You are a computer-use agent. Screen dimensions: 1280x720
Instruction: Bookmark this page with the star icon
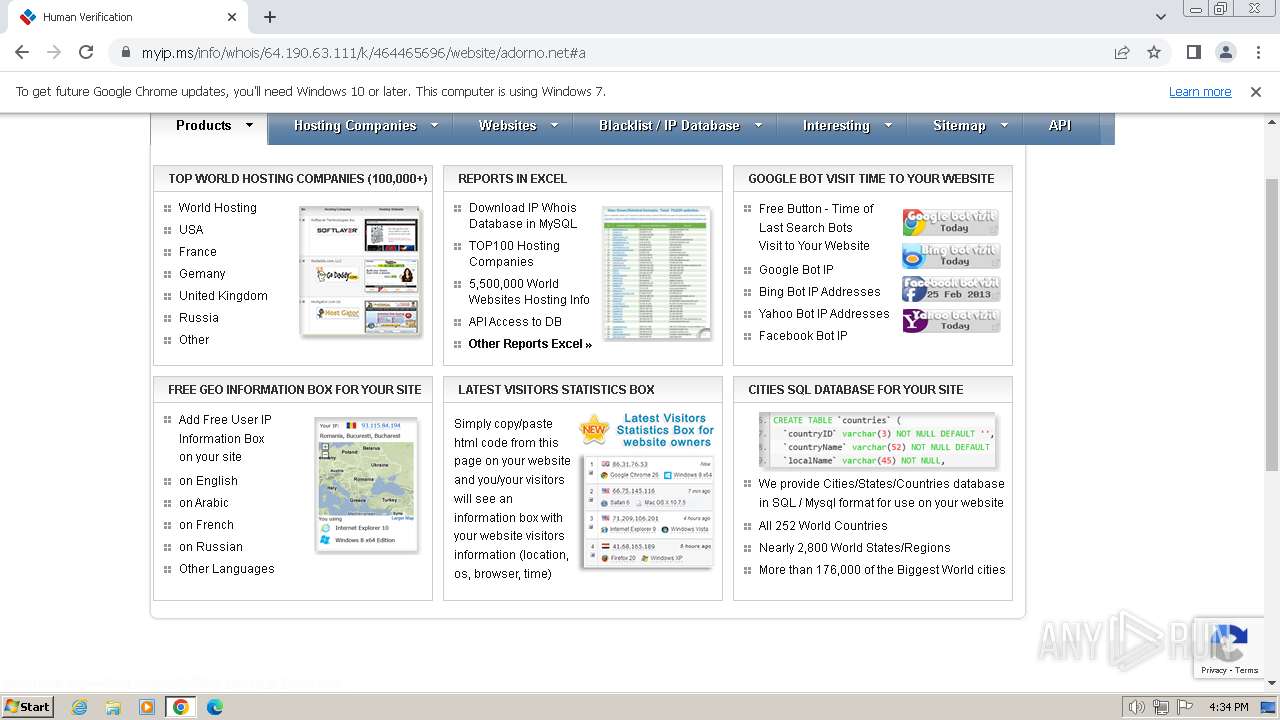[1154, 52]
